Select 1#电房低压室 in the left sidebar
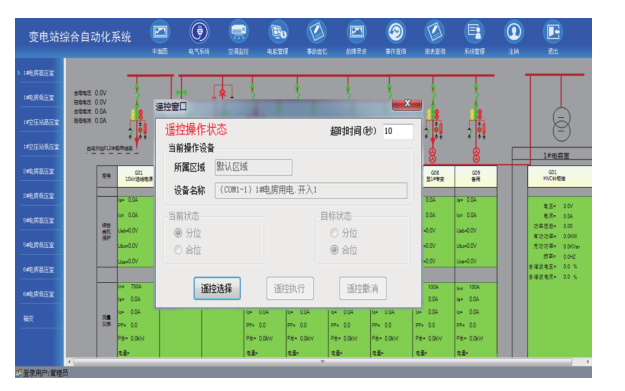This screenshot has width=625, height=391. click(39, 98)
